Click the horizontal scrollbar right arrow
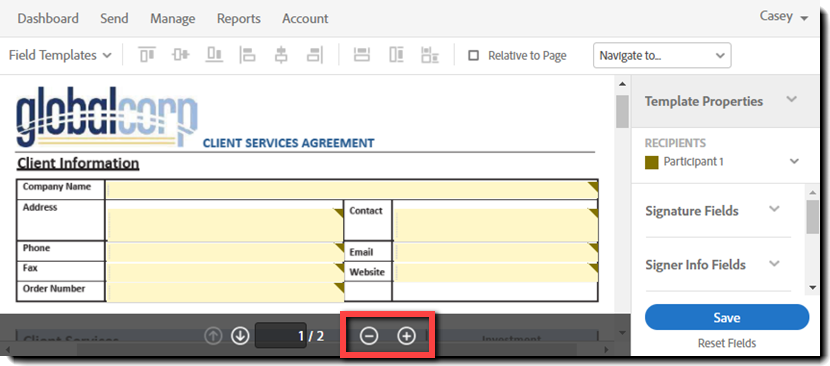The height and width of the screenshot is (366, 830). pos(607,350)
